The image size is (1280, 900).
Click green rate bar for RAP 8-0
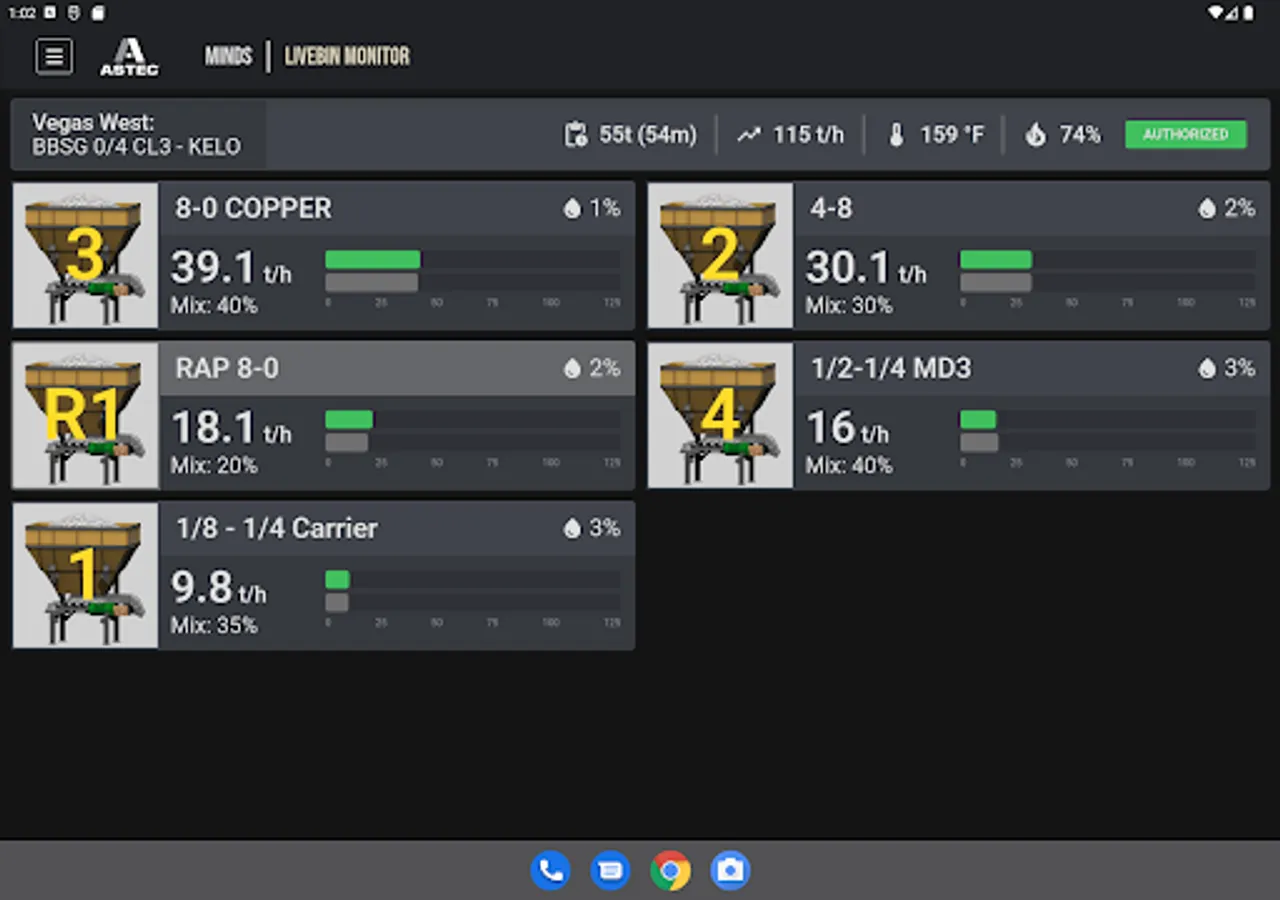point(349,420)
